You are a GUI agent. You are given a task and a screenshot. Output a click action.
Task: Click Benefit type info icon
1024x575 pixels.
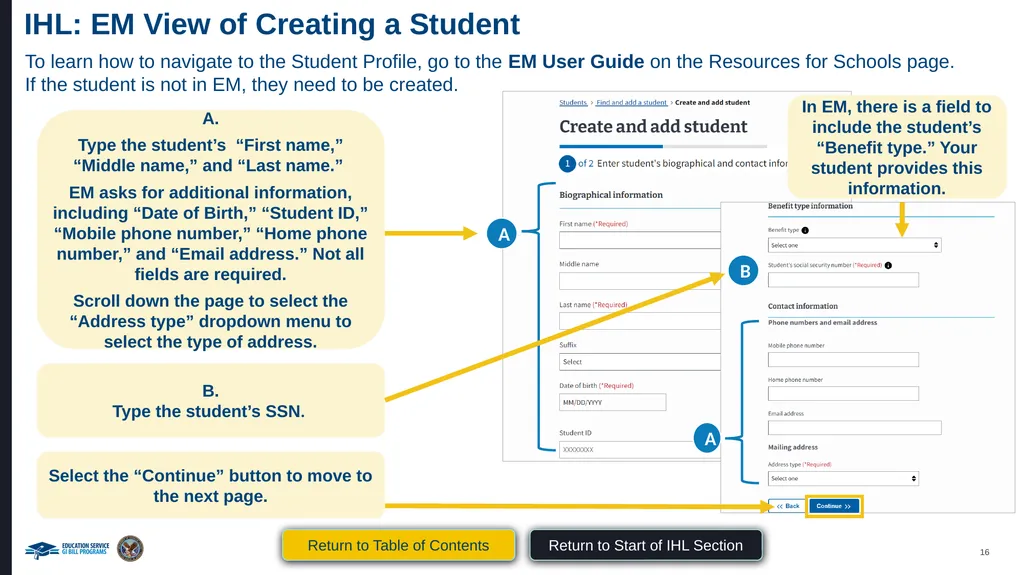pyautogui.click(x=805, y=230)
